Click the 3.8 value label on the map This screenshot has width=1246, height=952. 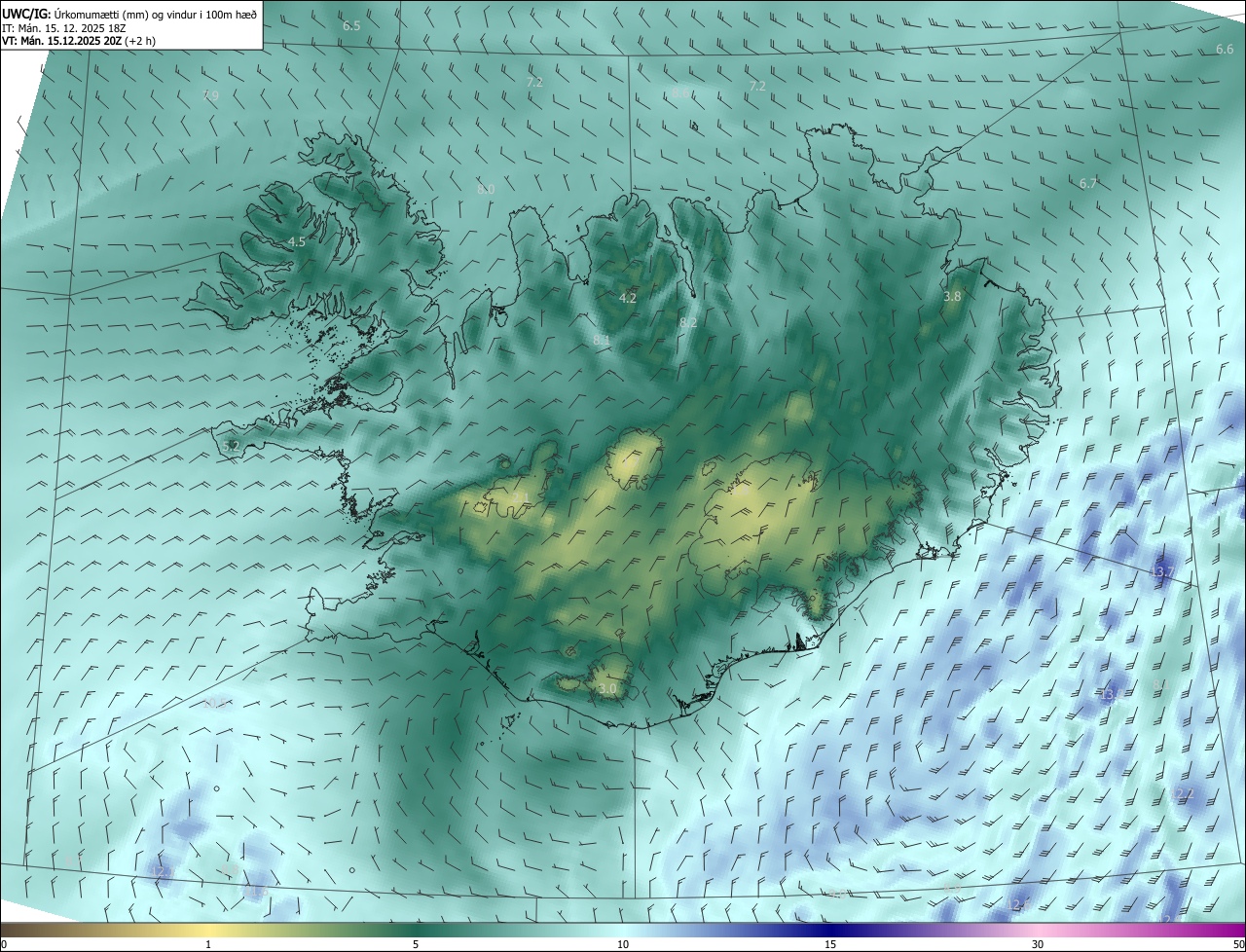pyautogui.click(x=953, y=297)
